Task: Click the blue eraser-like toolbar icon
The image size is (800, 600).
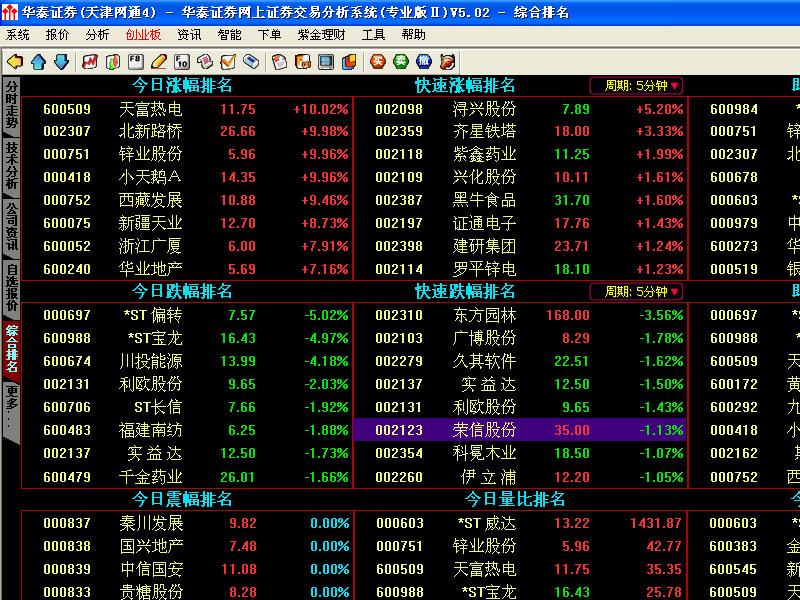Action: (x=251, y=62)
